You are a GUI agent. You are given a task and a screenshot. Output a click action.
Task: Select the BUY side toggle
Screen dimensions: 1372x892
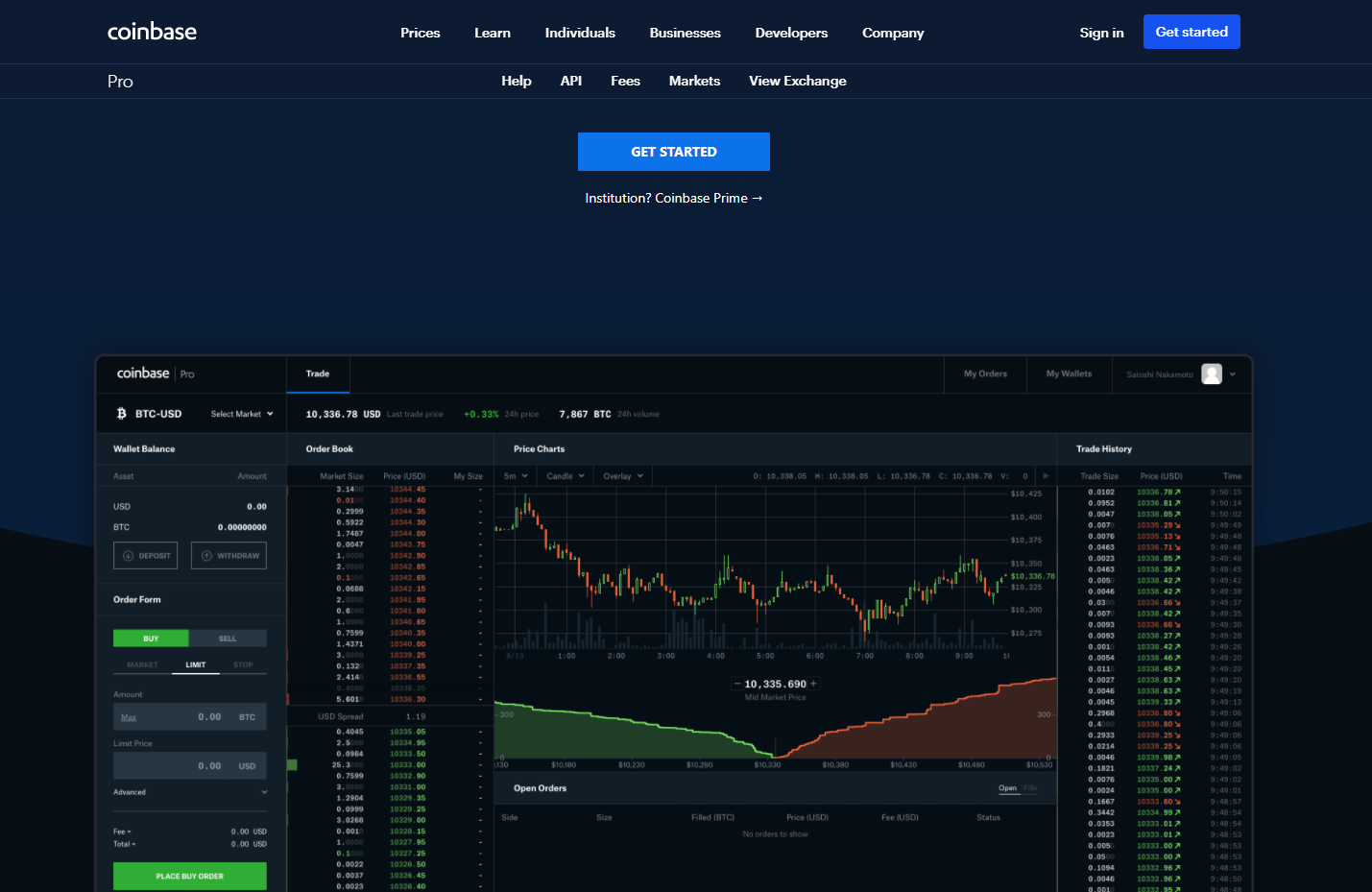pos(151,639)
